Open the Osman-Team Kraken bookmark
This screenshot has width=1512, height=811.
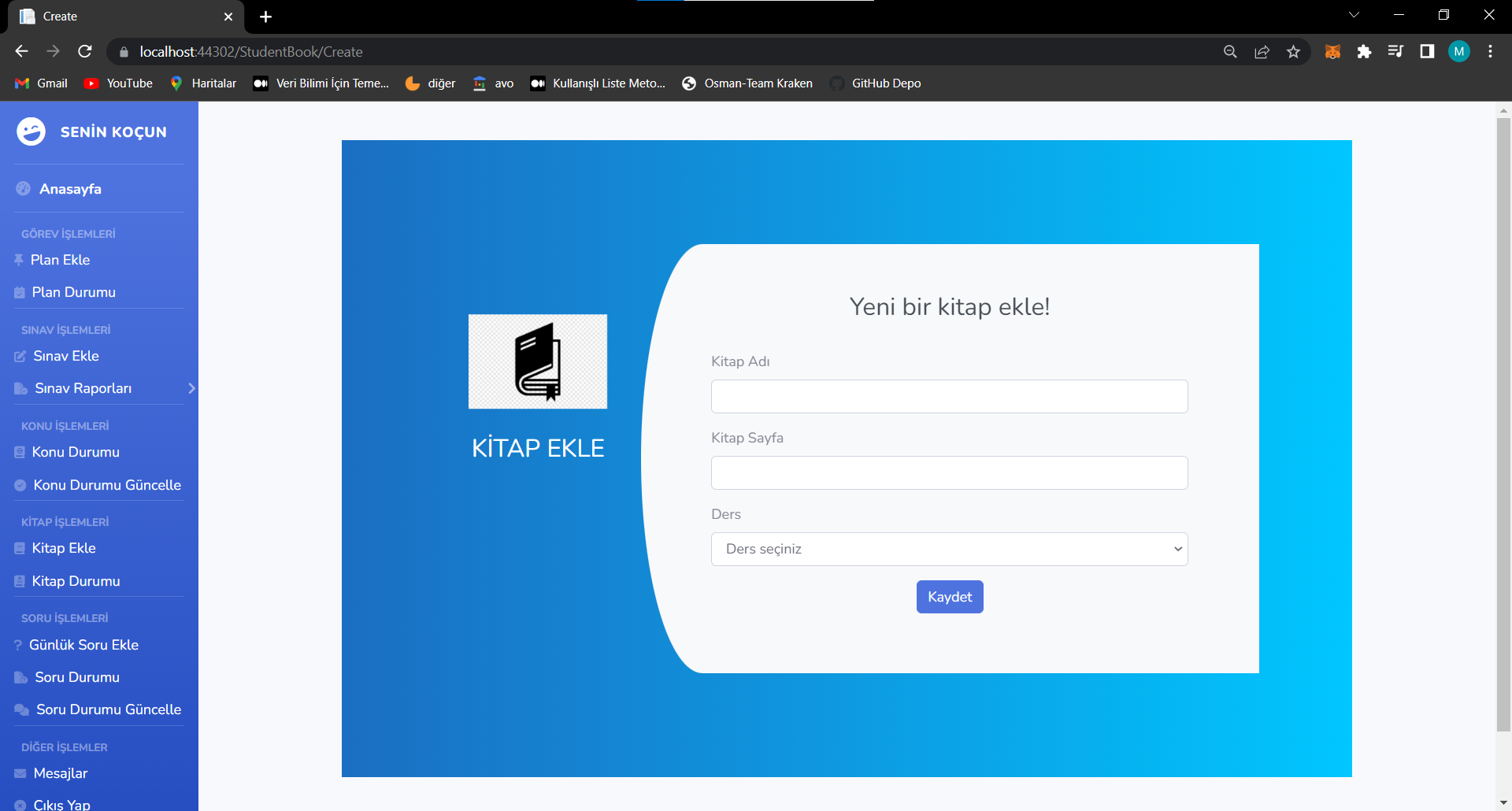747,83
